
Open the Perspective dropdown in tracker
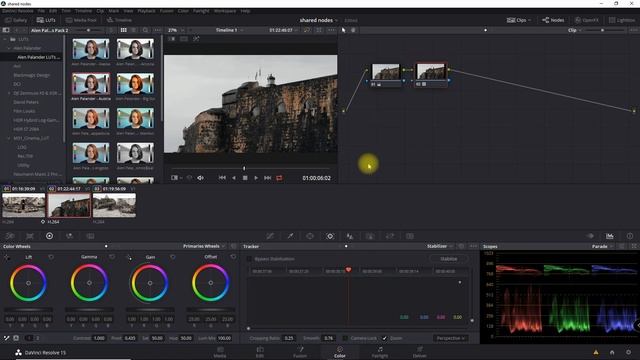[x=451, y=338]
